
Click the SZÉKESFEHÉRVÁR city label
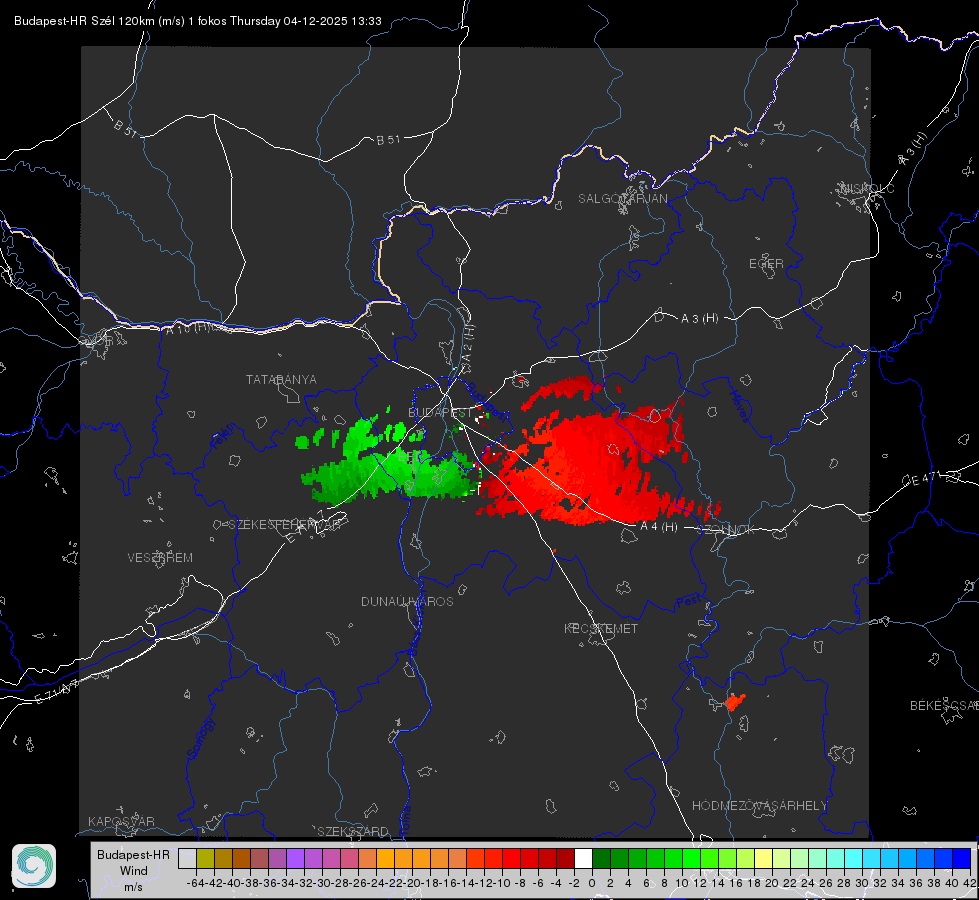285,524
